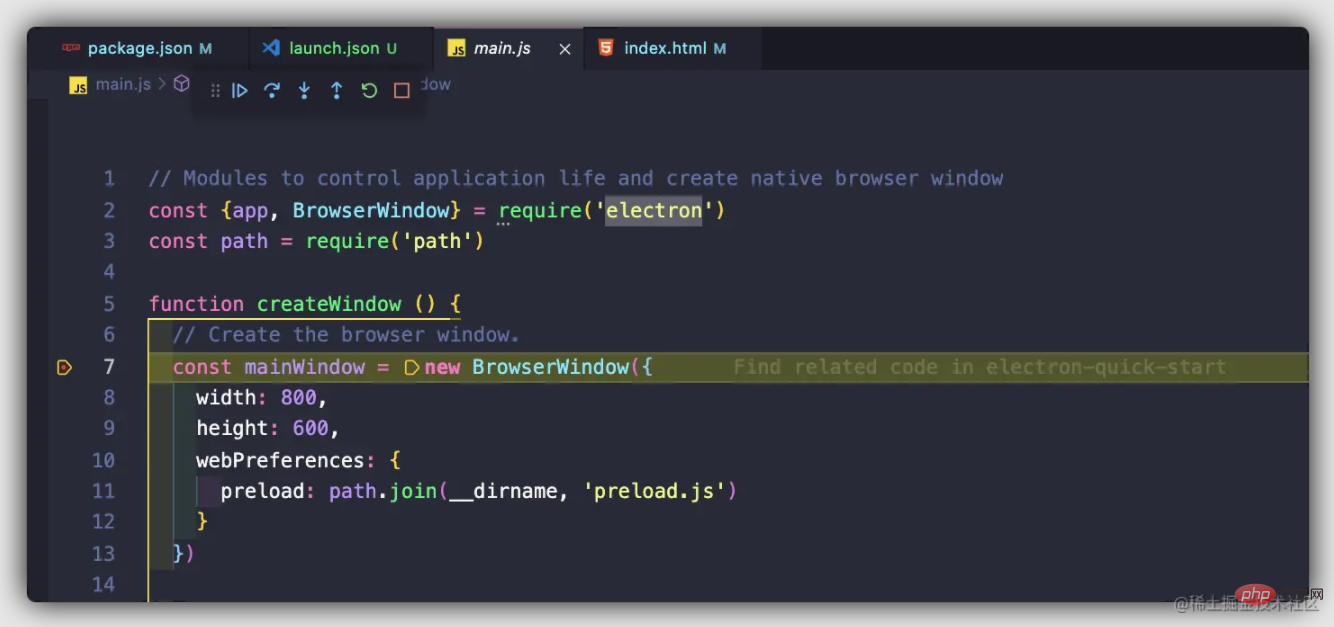Click line number 10 in the gutter
This screenshot has height=627, width=1334.
point(104,461)
